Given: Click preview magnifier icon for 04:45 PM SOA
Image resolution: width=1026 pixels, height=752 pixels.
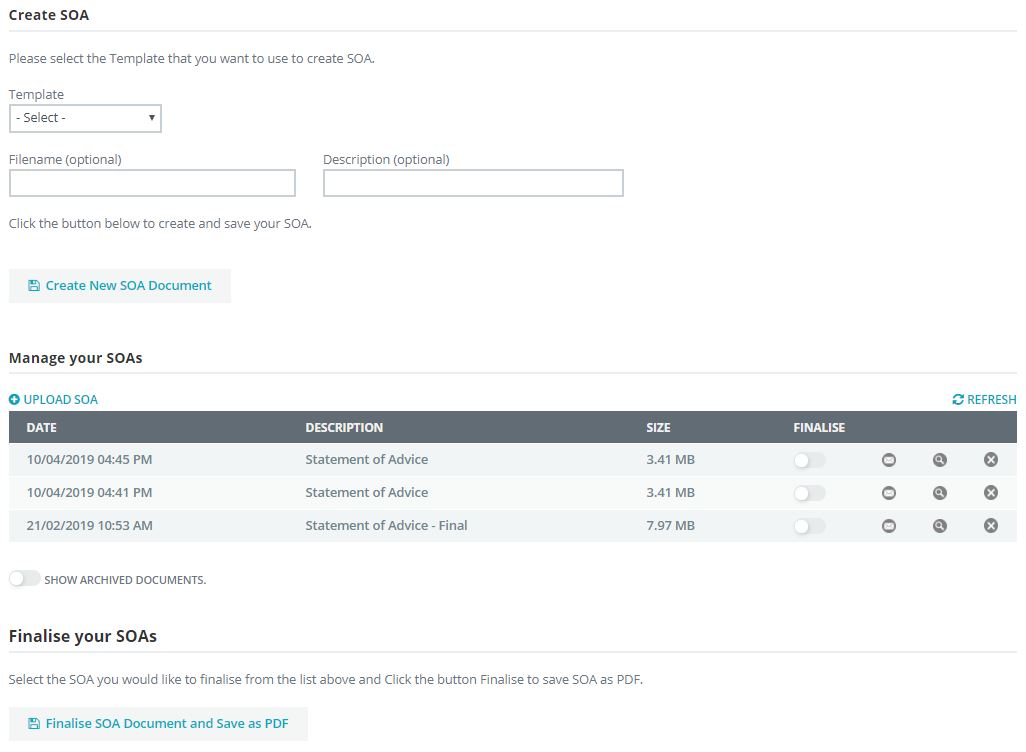Looking at the screenshot, I should [x=939, y=460].
